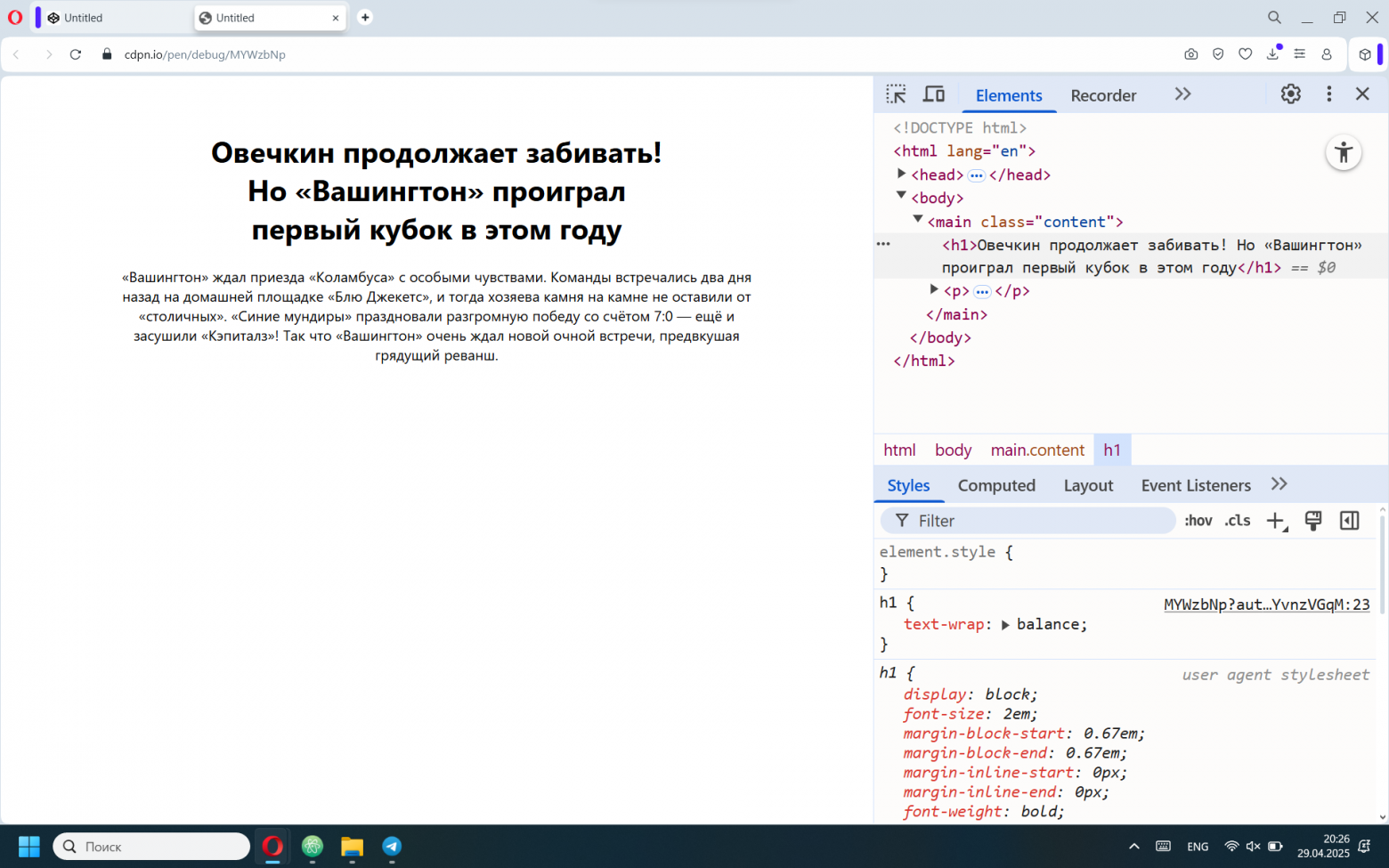Open a new browser tab with plus button
The width and height of the screenshot is (1389, 868).
[x=365, y=17]
